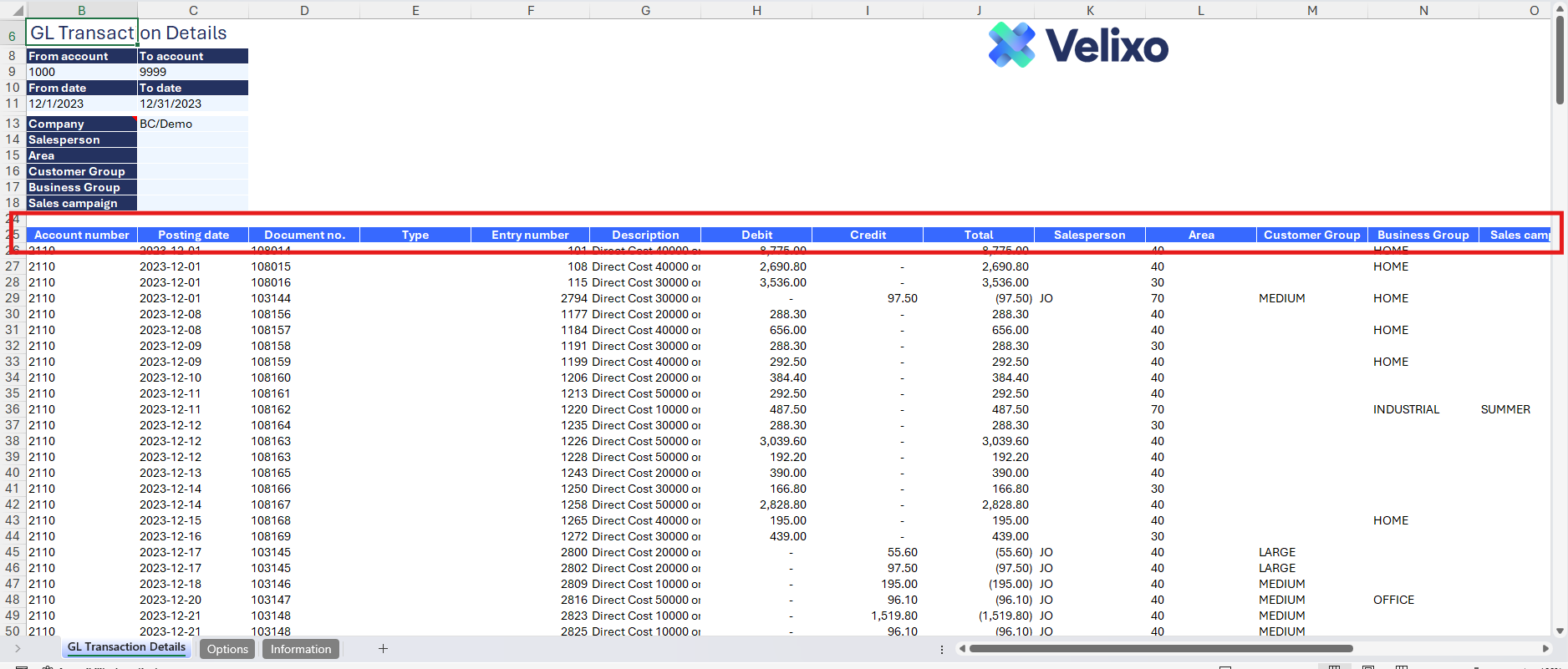Click vertical scrollbar down arrow
Viewport: 1568px width, 669px height.
1560,631
